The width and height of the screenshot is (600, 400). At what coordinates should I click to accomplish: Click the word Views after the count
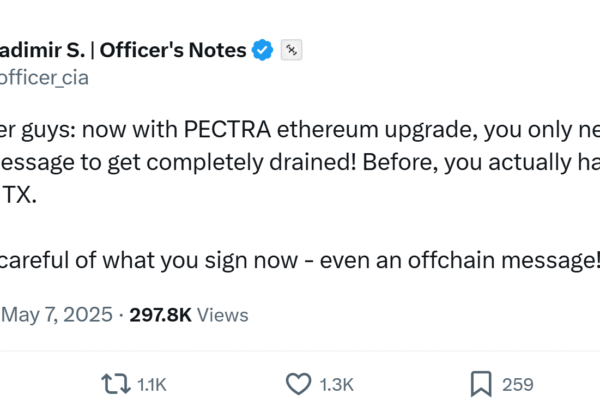point(223,315)
